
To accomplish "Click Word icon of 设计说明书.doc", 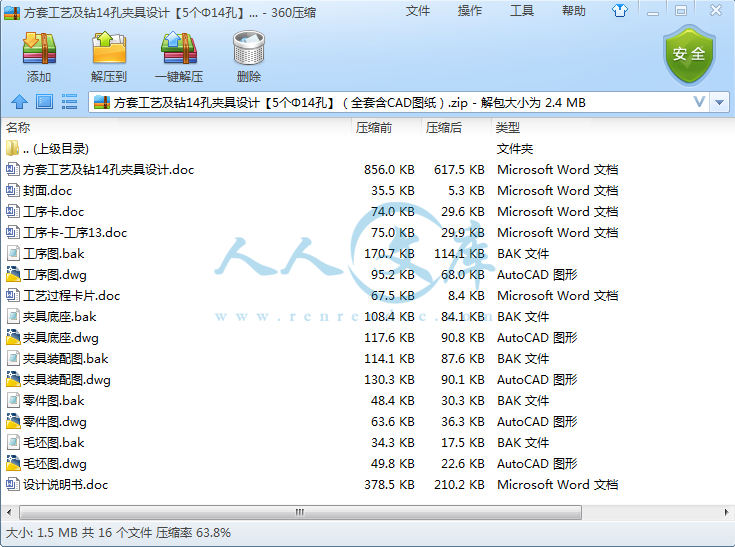I will pos(13,484).
